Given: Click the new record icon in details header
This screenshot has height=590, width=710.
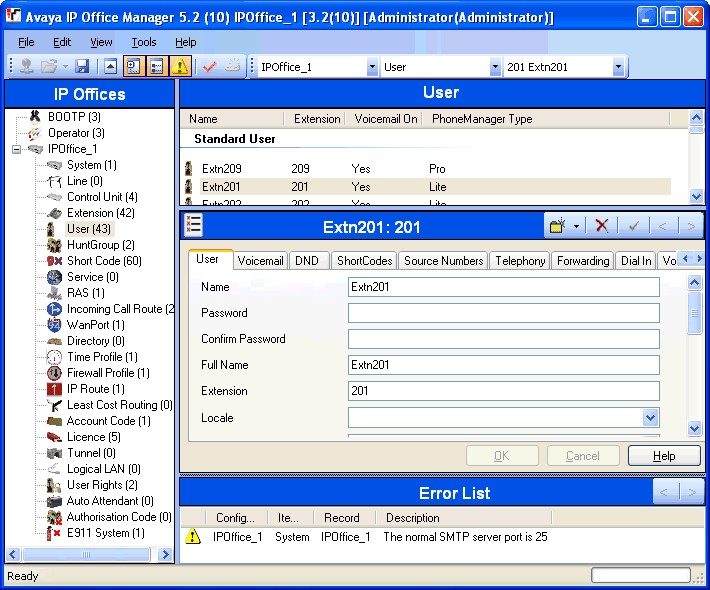Looking at the screenshot, I should [558, 225].
